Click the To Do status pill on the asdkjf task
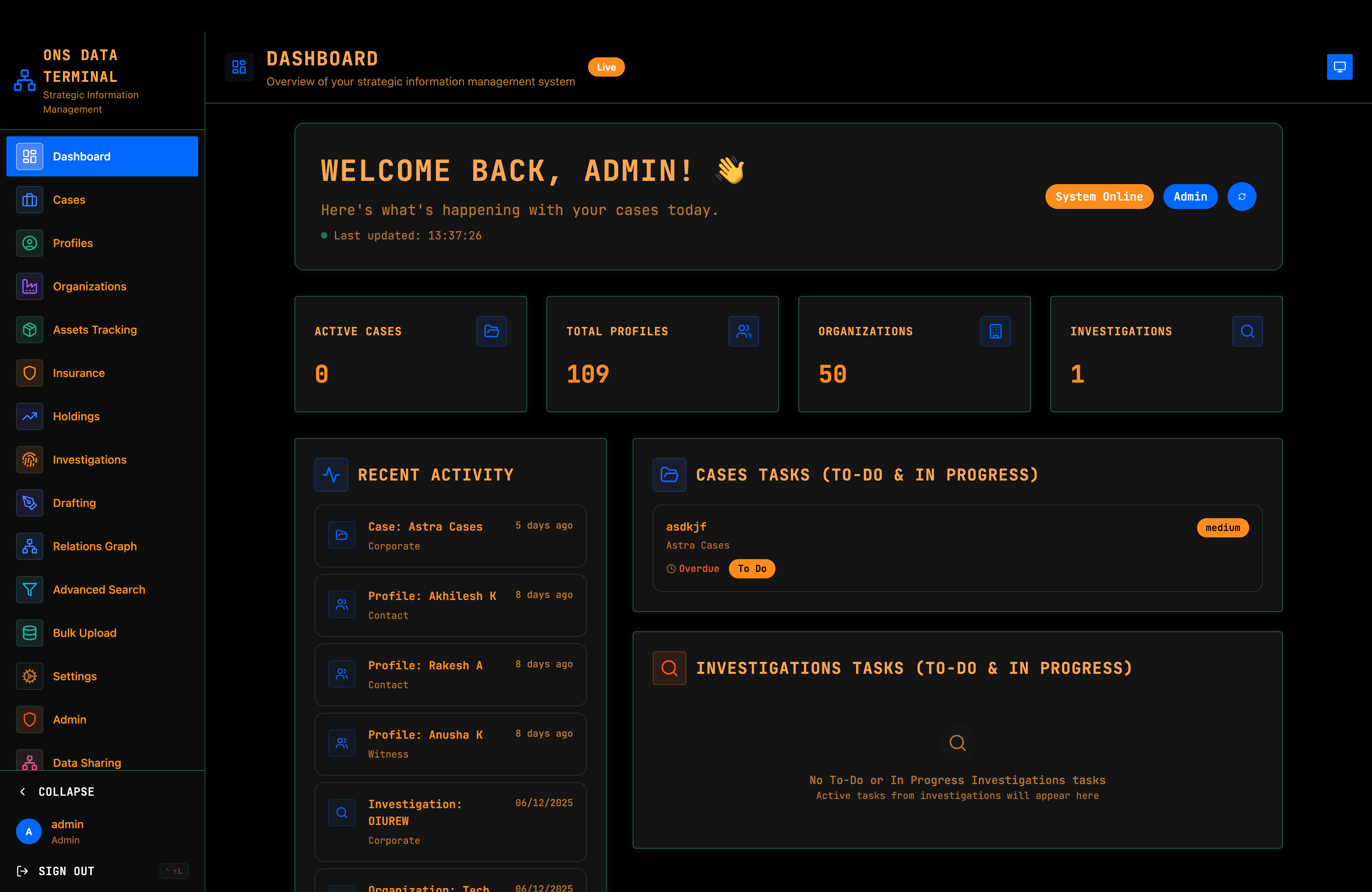 tap(752, 569)
